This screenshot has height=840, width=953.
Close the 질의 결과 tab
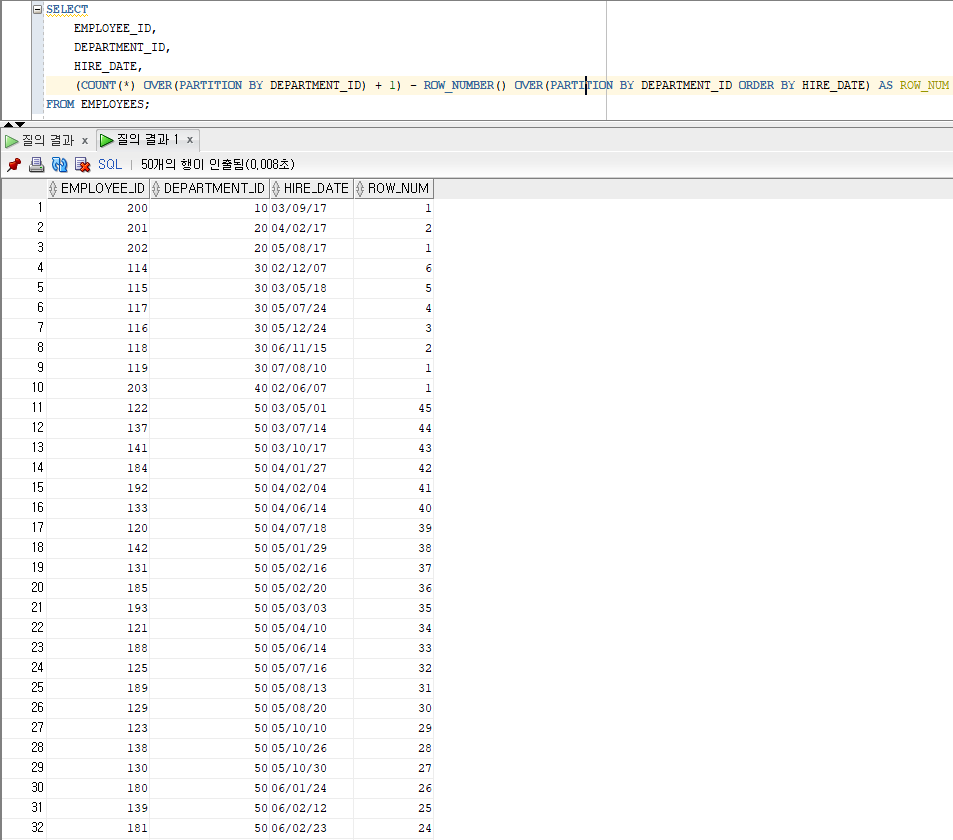(84, 140)
